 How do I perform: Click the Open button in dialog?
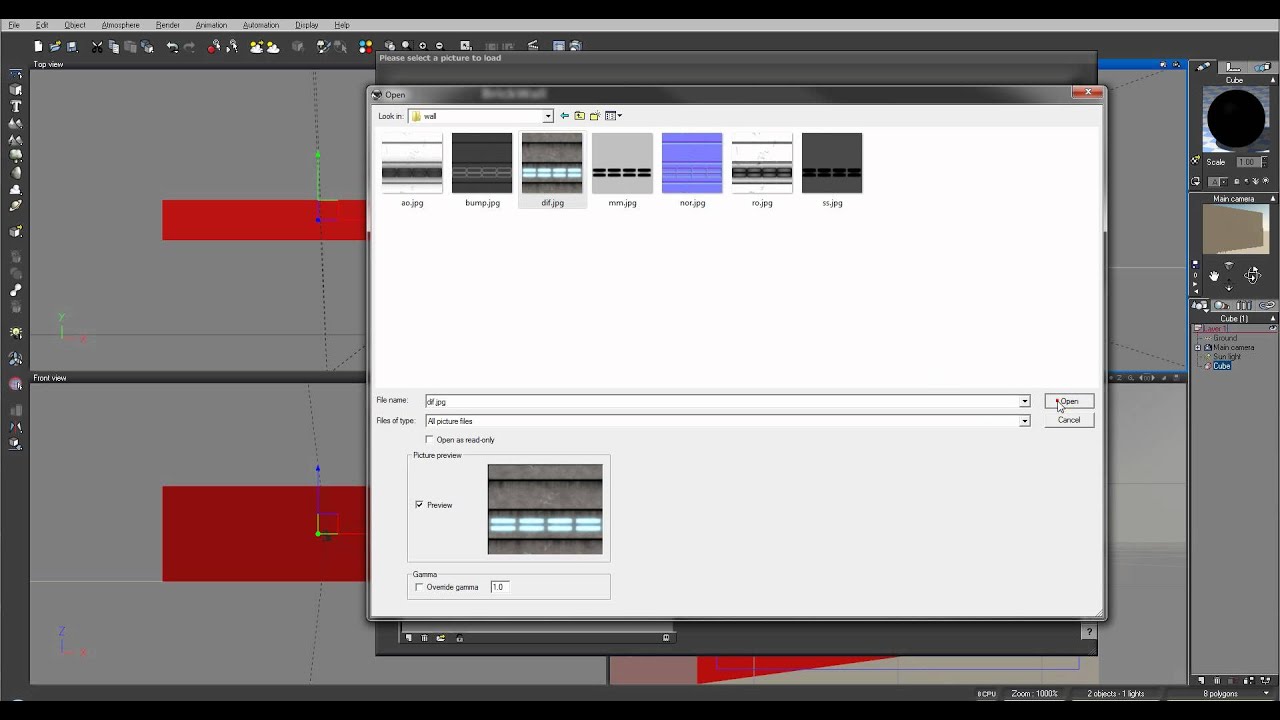(x=1069, y=401)
